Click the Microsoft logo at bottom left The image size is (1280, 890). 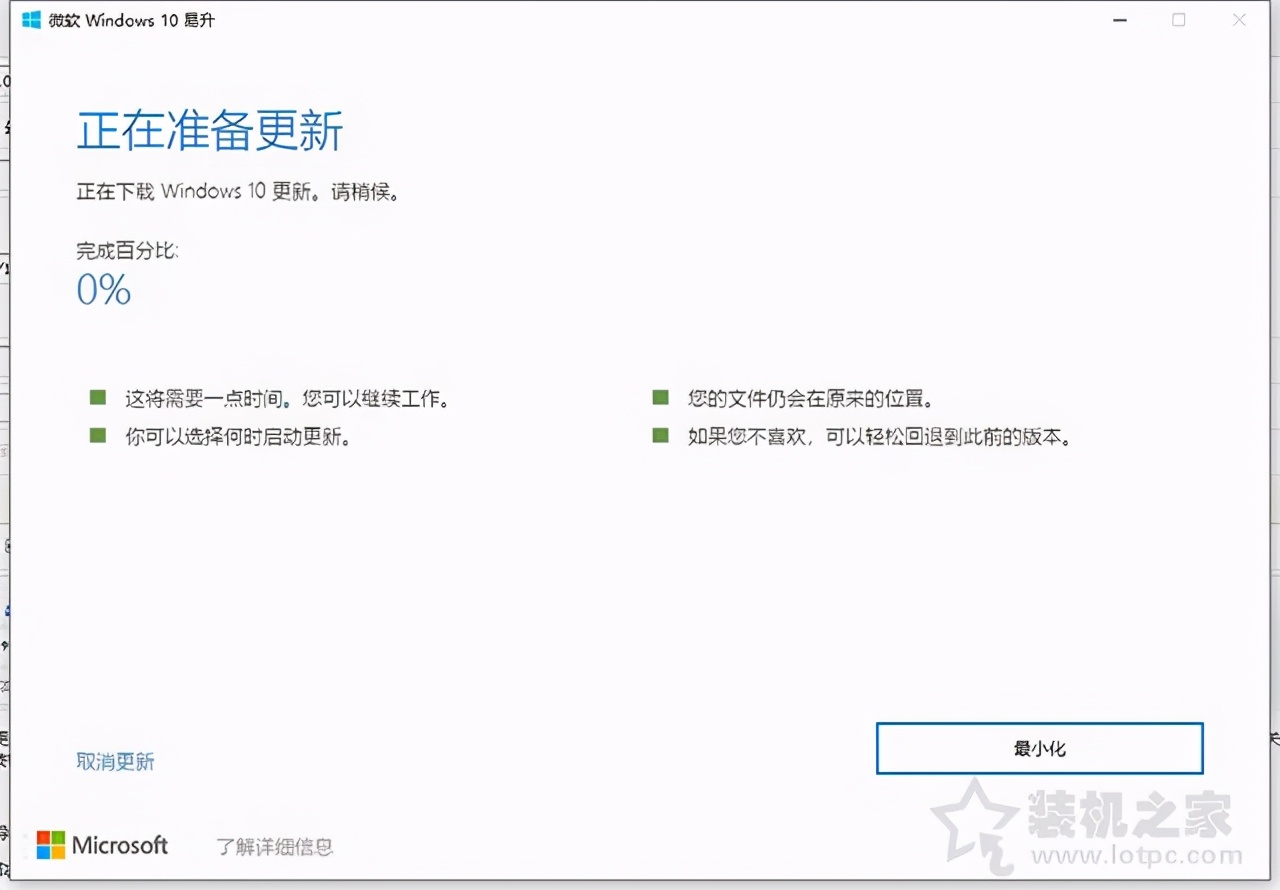click(x=100, y=845)
